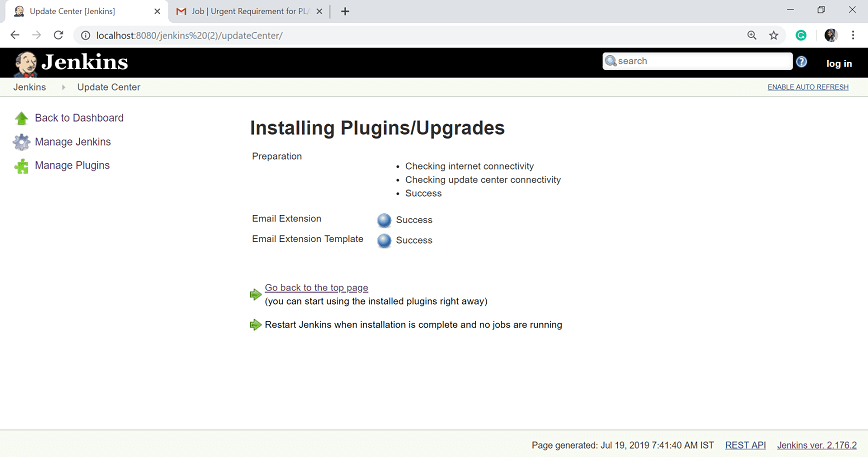The height and width of the screenshot is (457, 868).
Task: Switch to the Gmail Job Urgent Requirement tab
Action: 249,11
